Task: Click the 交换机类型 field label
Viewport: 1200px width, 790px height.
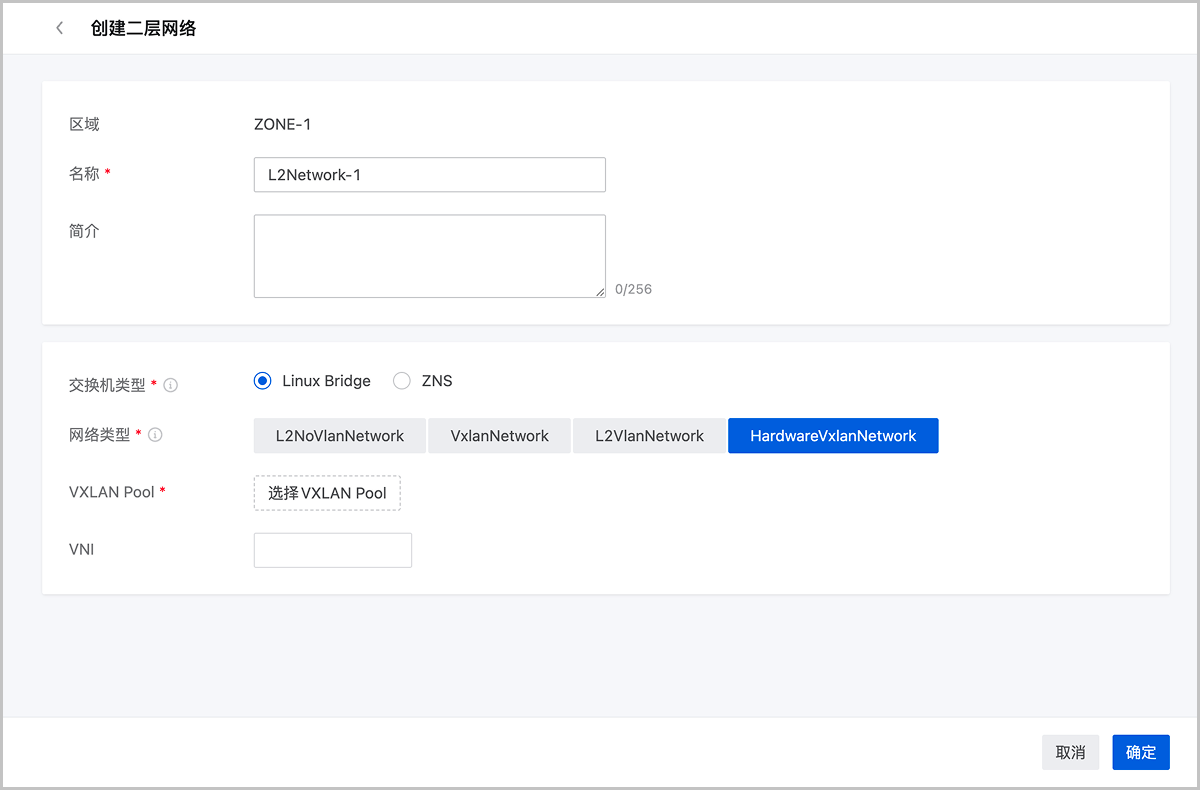Action: click(x=107, y=385)
